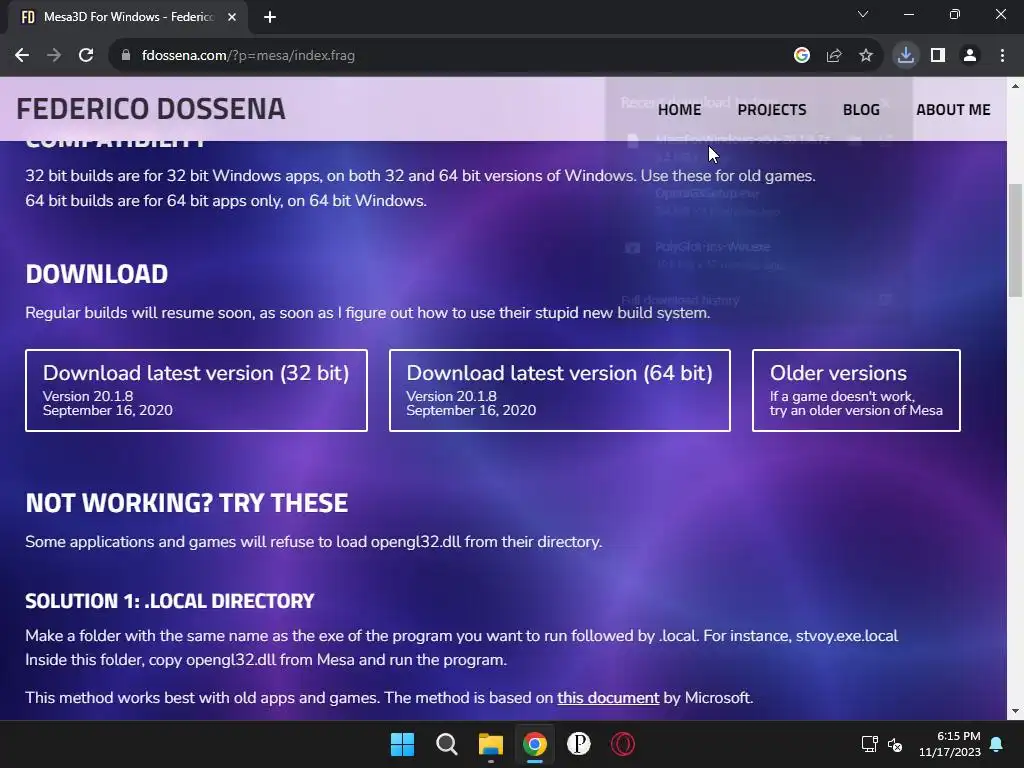The width and height of the screenshot is (1024, 768).
Task: Open Opera browser from taskbar
Action: coord(623,744)
